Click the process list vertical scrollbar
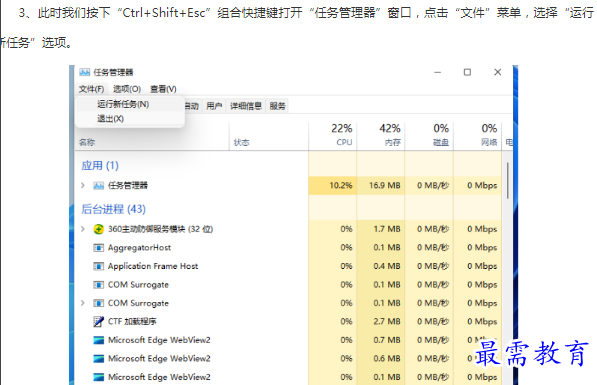Image resolution: width=597 pixels, height=385 pixels. click(508, 180)
